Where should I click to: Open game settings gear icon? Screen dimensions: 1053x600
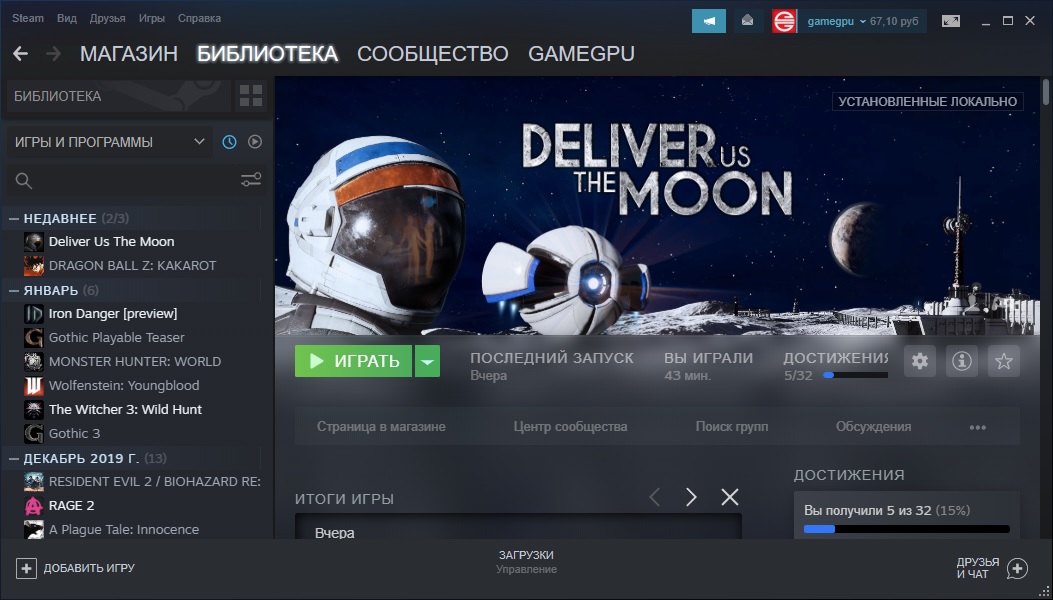tap(920, 361)
